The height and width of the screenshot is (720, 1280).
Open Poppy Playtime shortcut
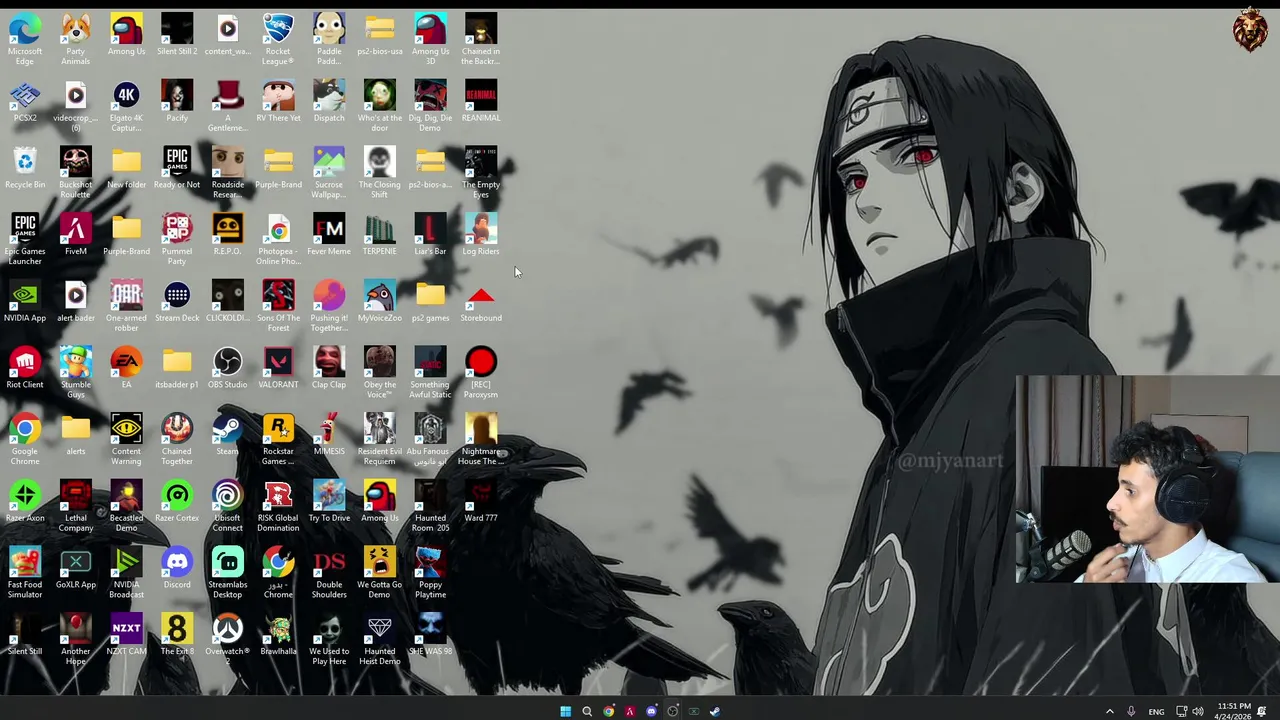(430, 573)
